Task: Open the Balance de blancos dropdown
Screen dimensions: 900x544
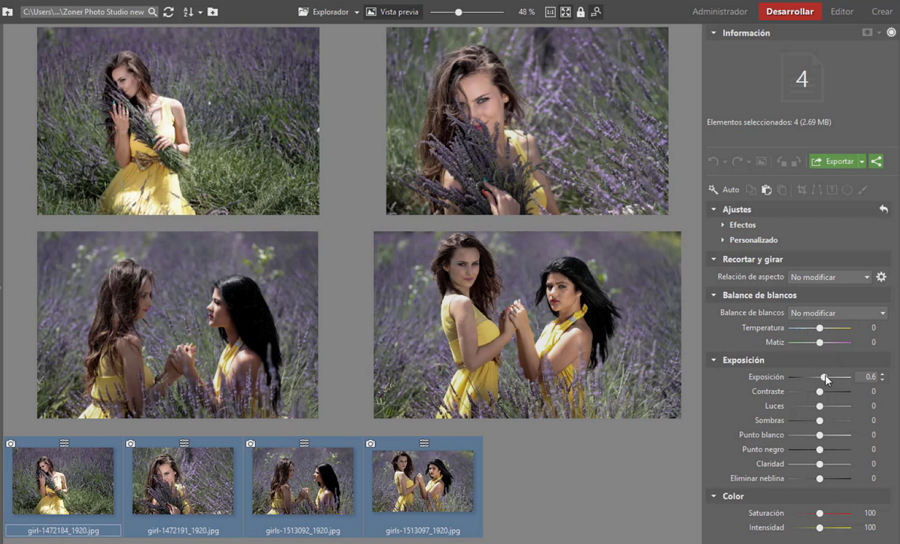Action: [x=837, y=313]
